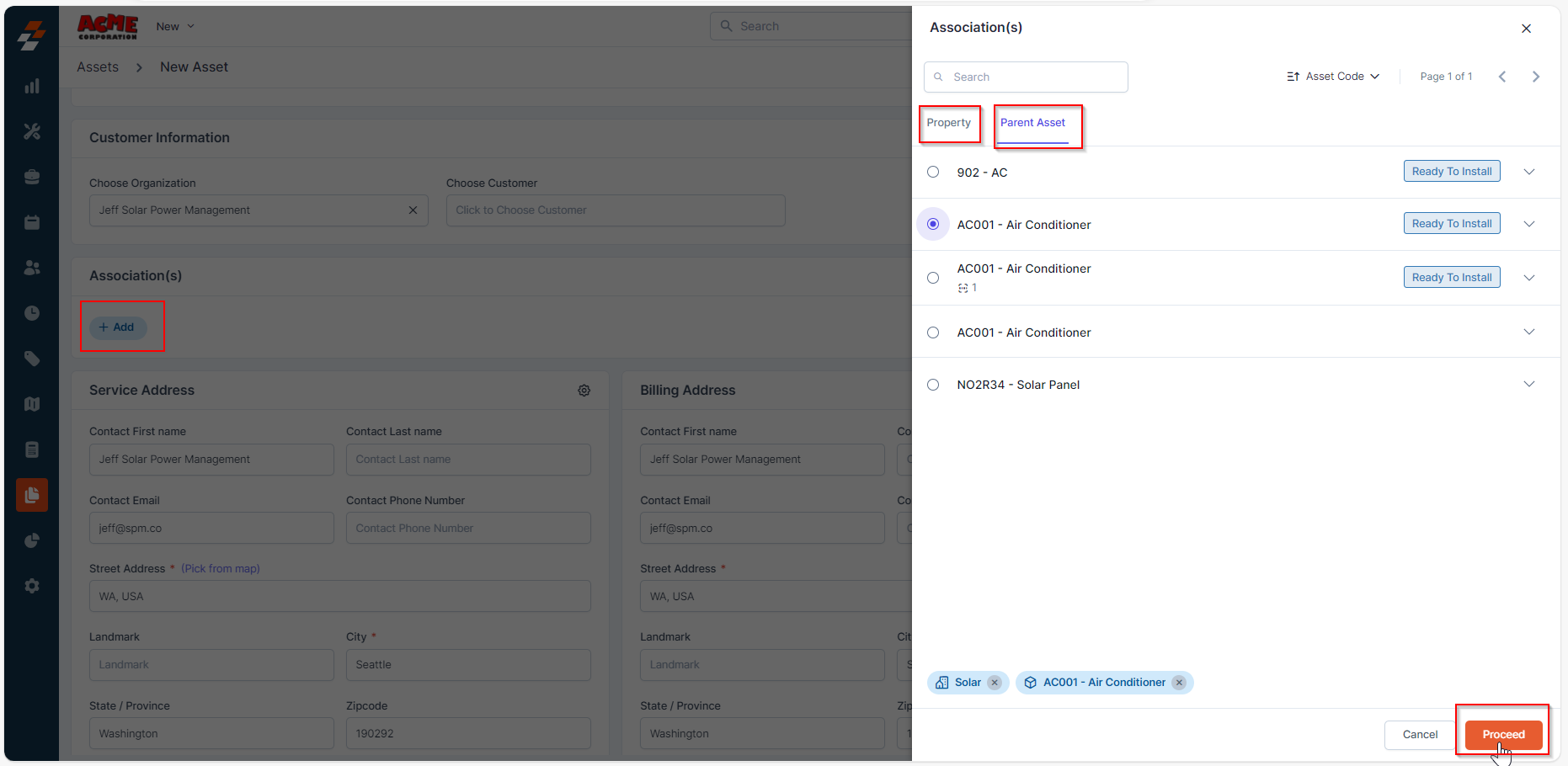Click the Proceed button

tap(1503, 735)
